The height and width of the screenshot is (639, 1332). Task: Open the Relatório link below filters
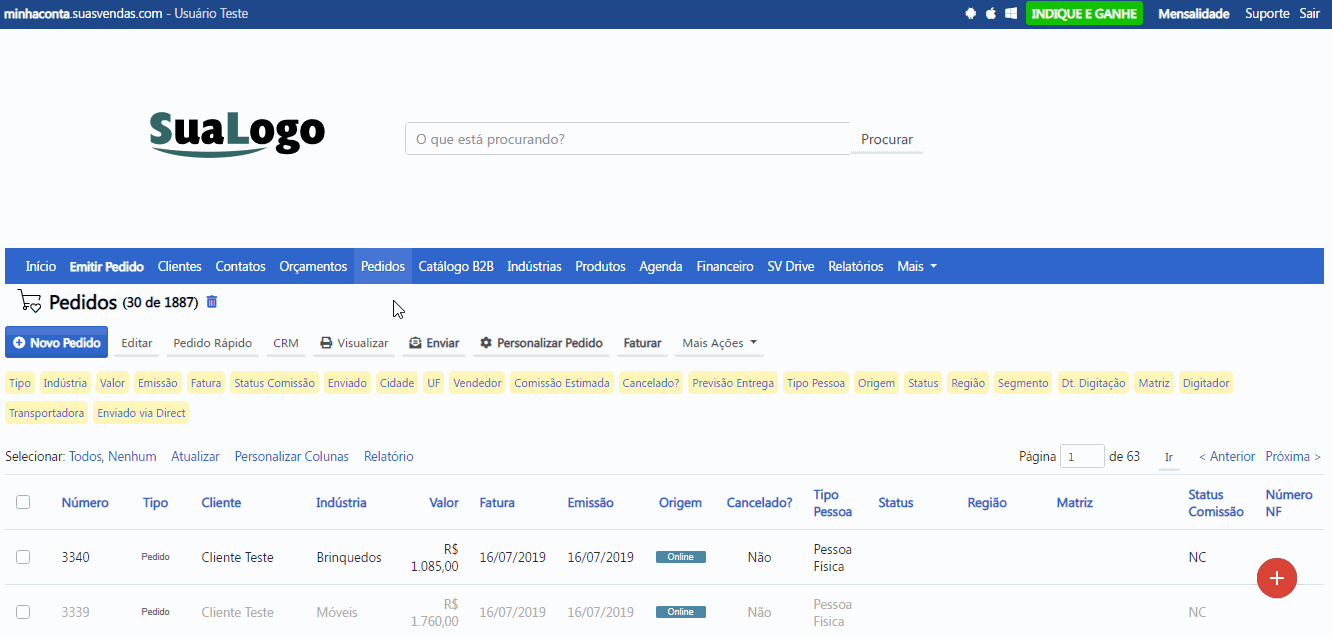click(x=389, y=456)
